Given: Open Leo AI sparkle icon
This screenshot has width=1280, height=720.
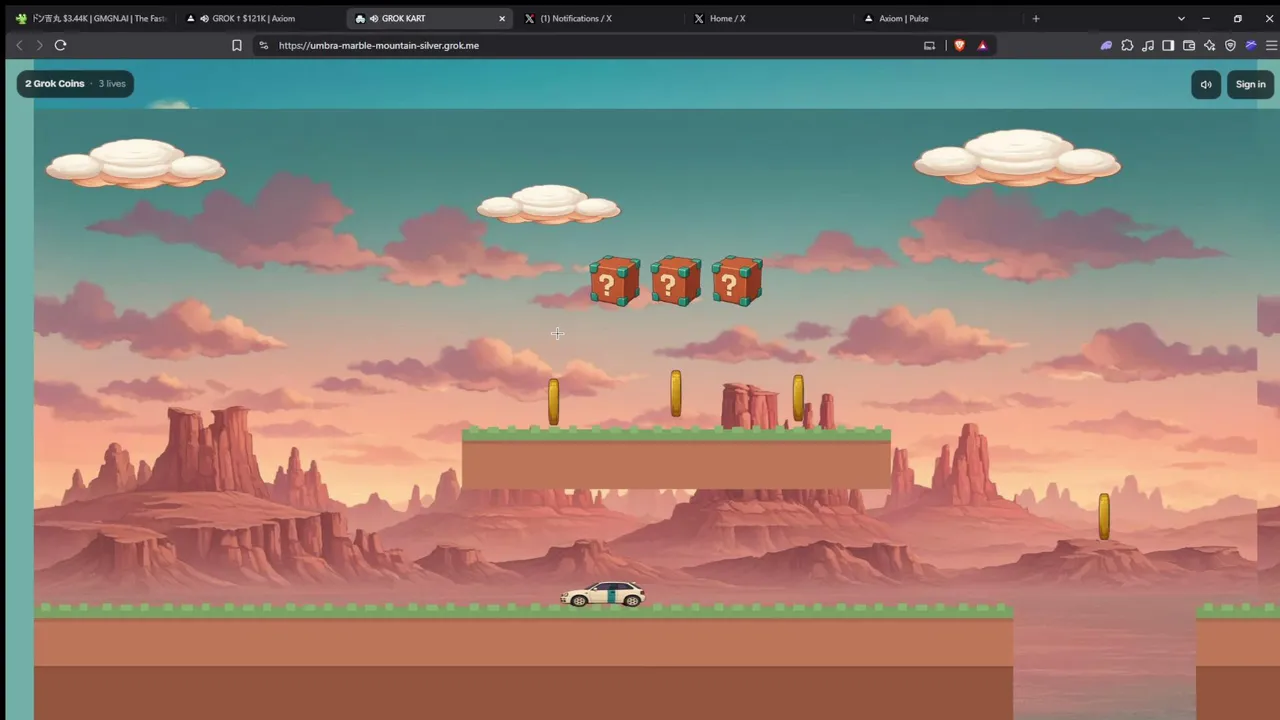Looking at the screenshot, I should 1210,45.
